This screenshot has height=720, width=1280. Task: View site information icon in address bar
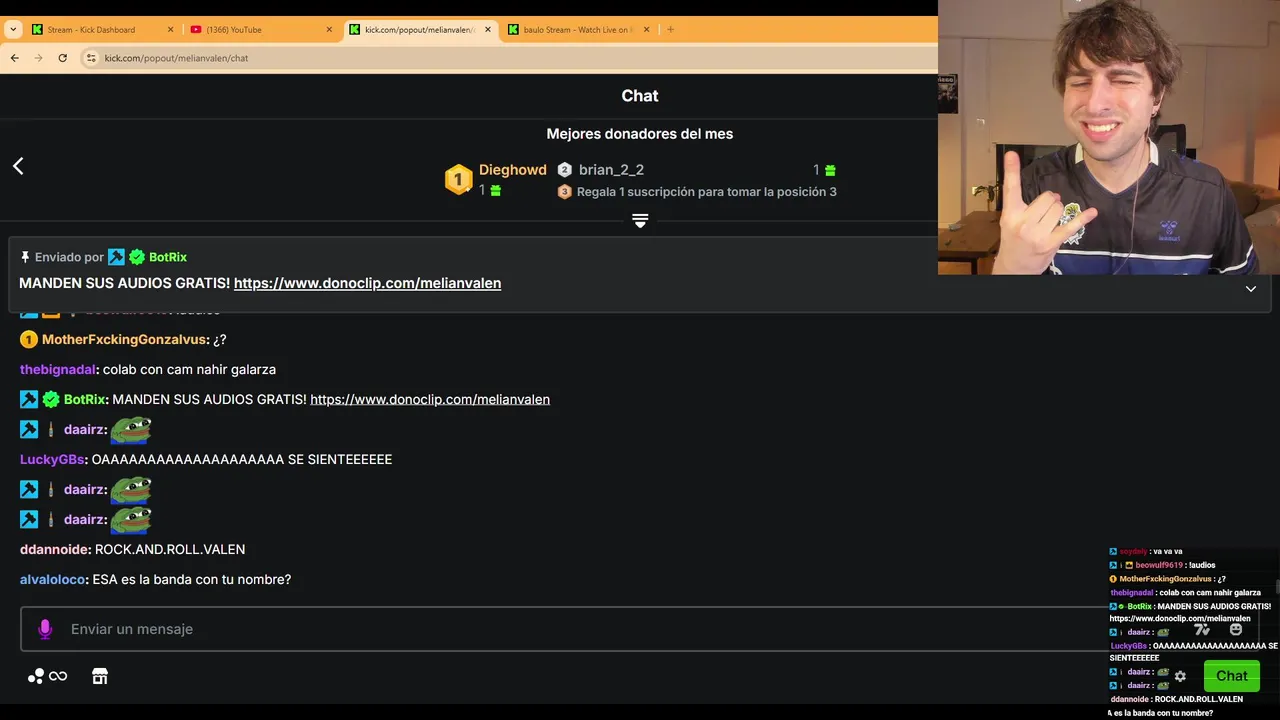pos(91,58)
